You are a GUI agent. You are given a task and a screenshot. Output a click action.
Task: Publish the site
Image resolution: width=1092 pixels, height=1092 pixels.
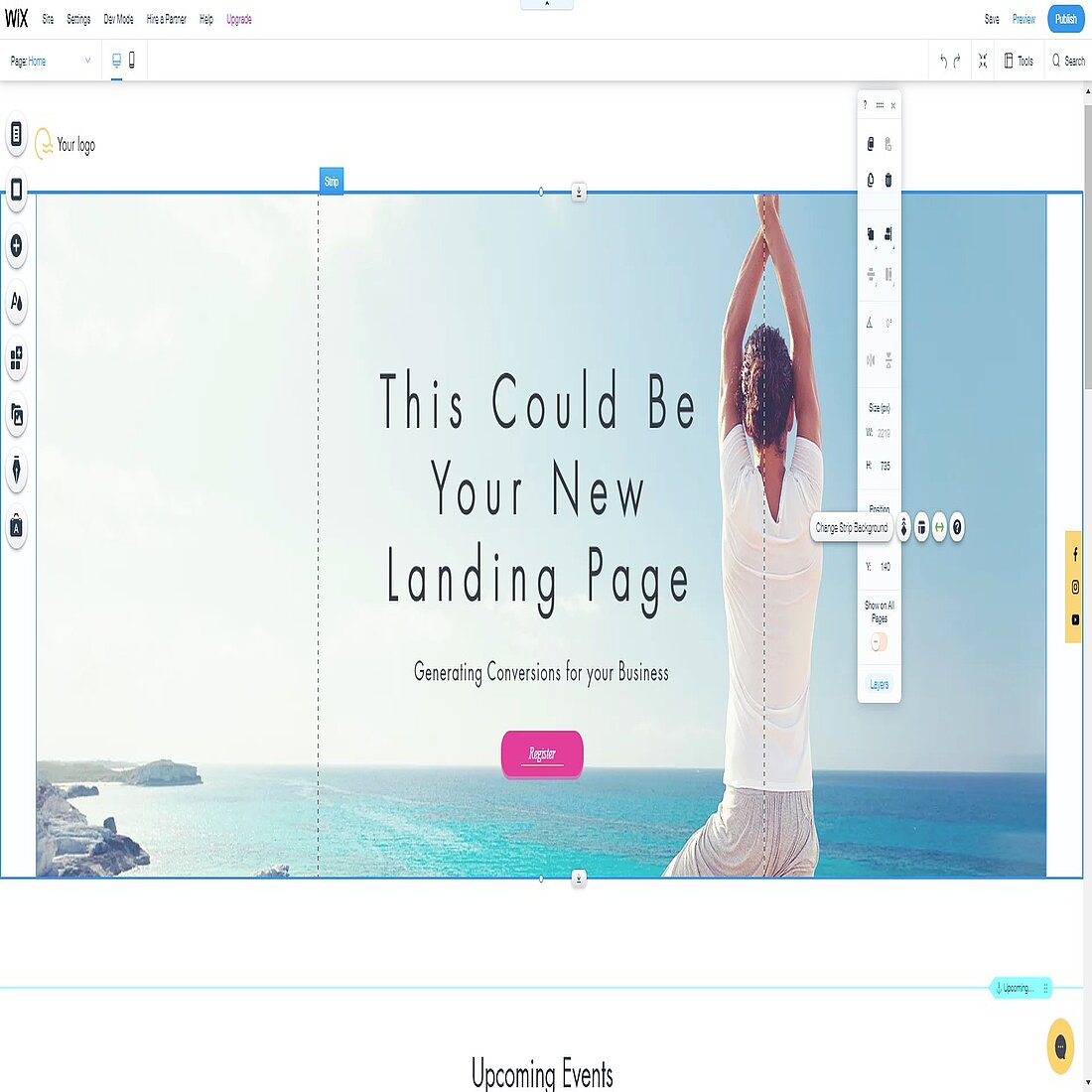(1065, 18)
